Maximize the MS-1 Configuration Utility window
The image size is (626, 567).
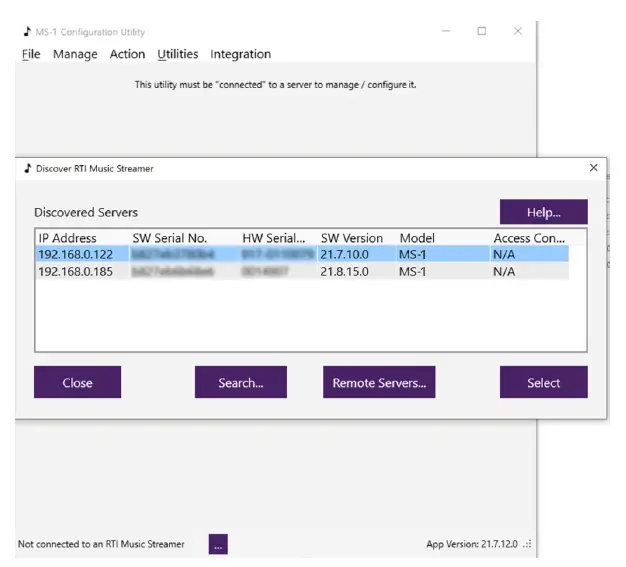pyautogui.click(x=481, y=31)
